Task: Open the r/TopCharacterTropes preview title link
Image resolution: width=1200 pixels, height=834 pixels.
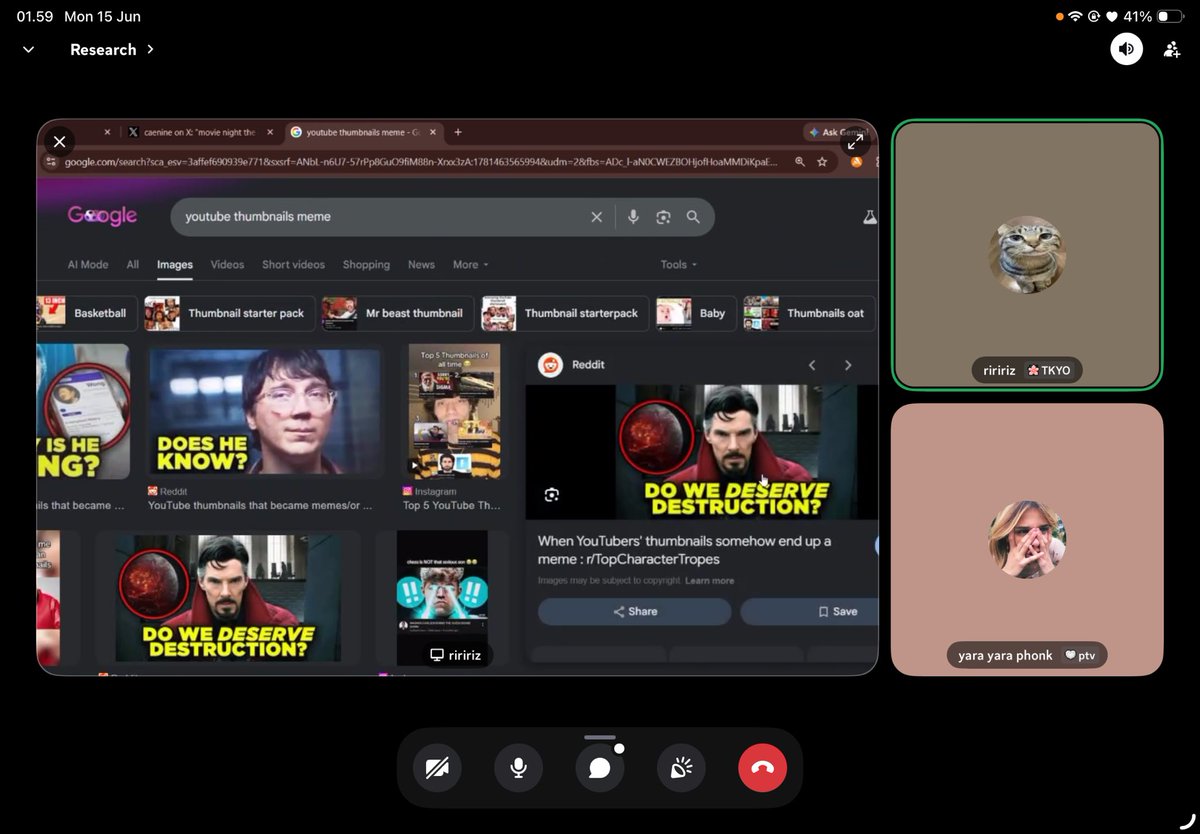Action: click(x=685, y=550)
